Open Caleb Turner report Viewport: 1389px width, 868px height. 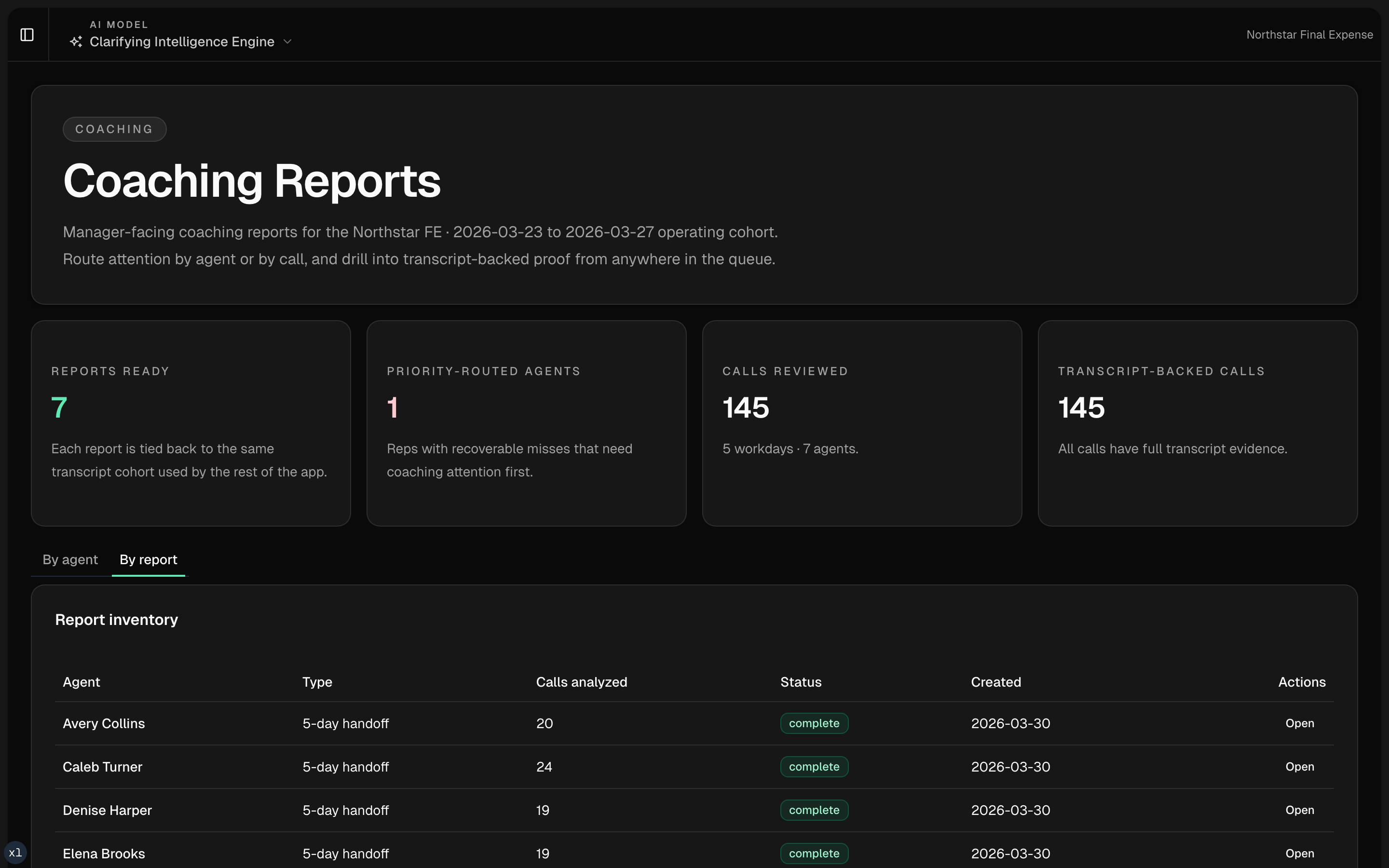pos(1299,767)
